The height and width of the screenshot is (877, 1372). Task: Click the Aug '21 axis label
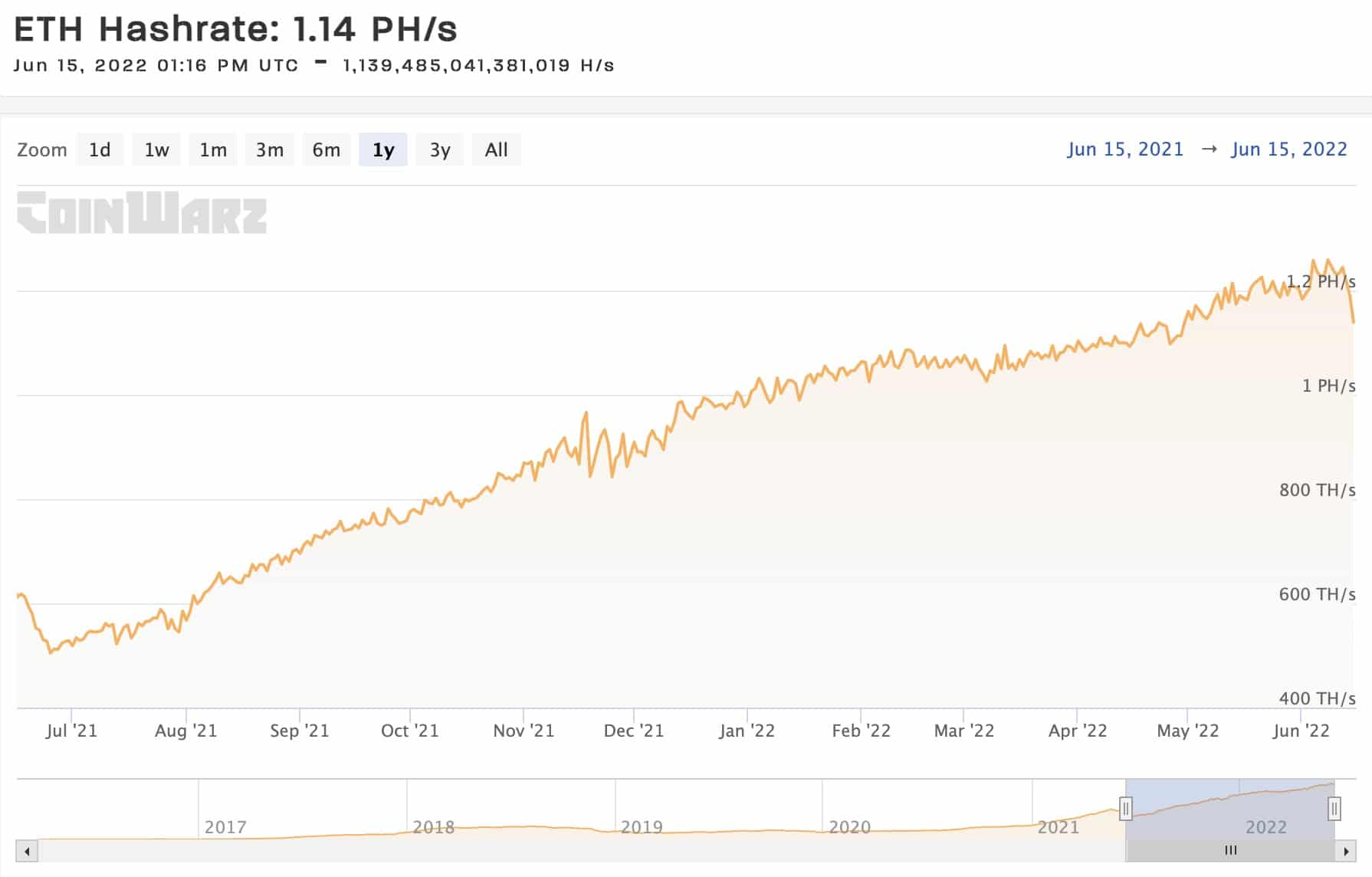185,731
